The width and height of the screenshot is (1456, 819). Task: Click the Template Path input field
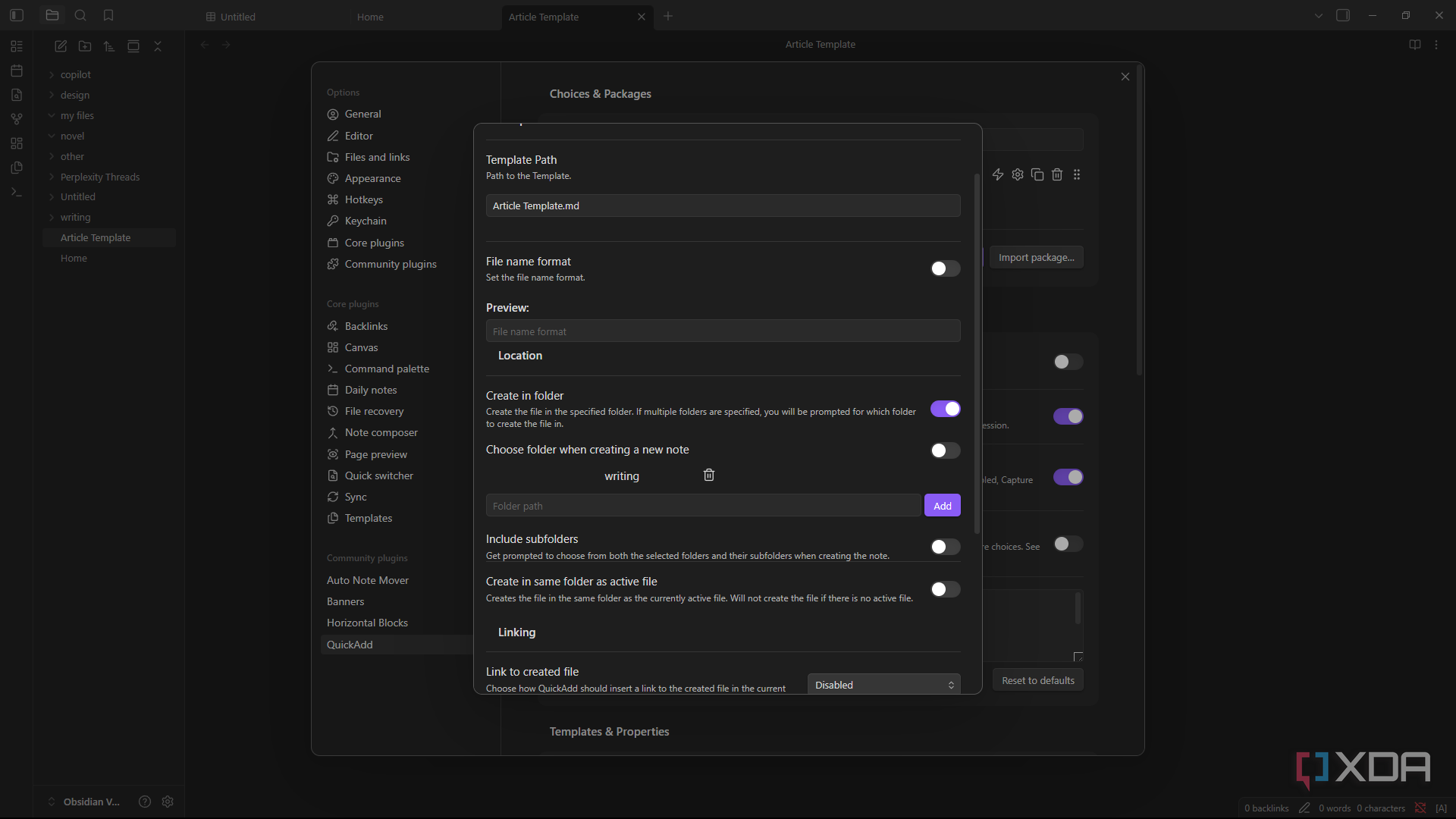coord(723,206)
